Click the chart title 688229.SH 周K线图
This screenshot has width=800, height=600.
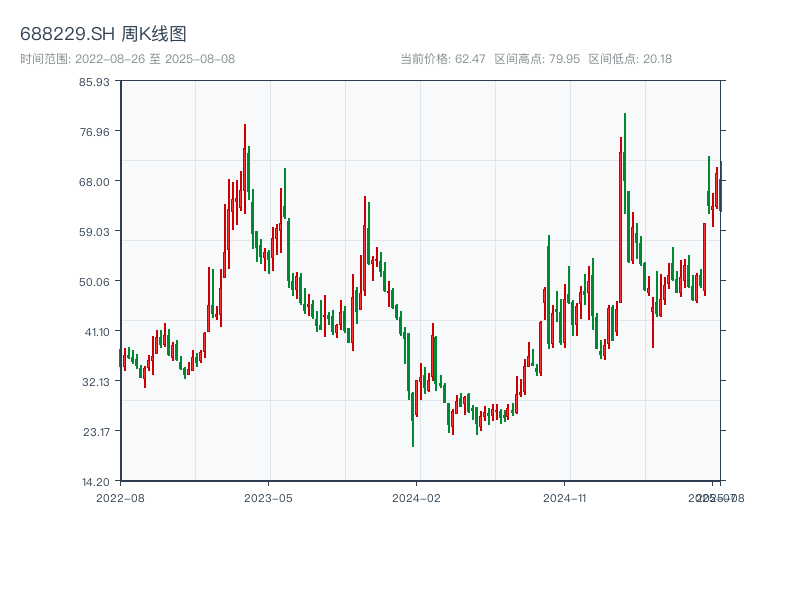pyautogui.click(x=103, y=34)
